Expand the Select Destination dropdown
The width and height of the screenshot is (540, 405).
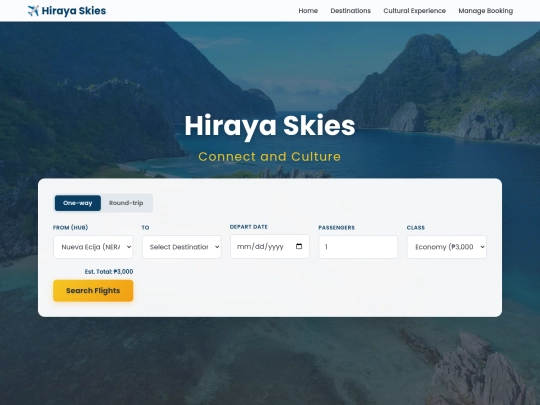coord(181,247)
